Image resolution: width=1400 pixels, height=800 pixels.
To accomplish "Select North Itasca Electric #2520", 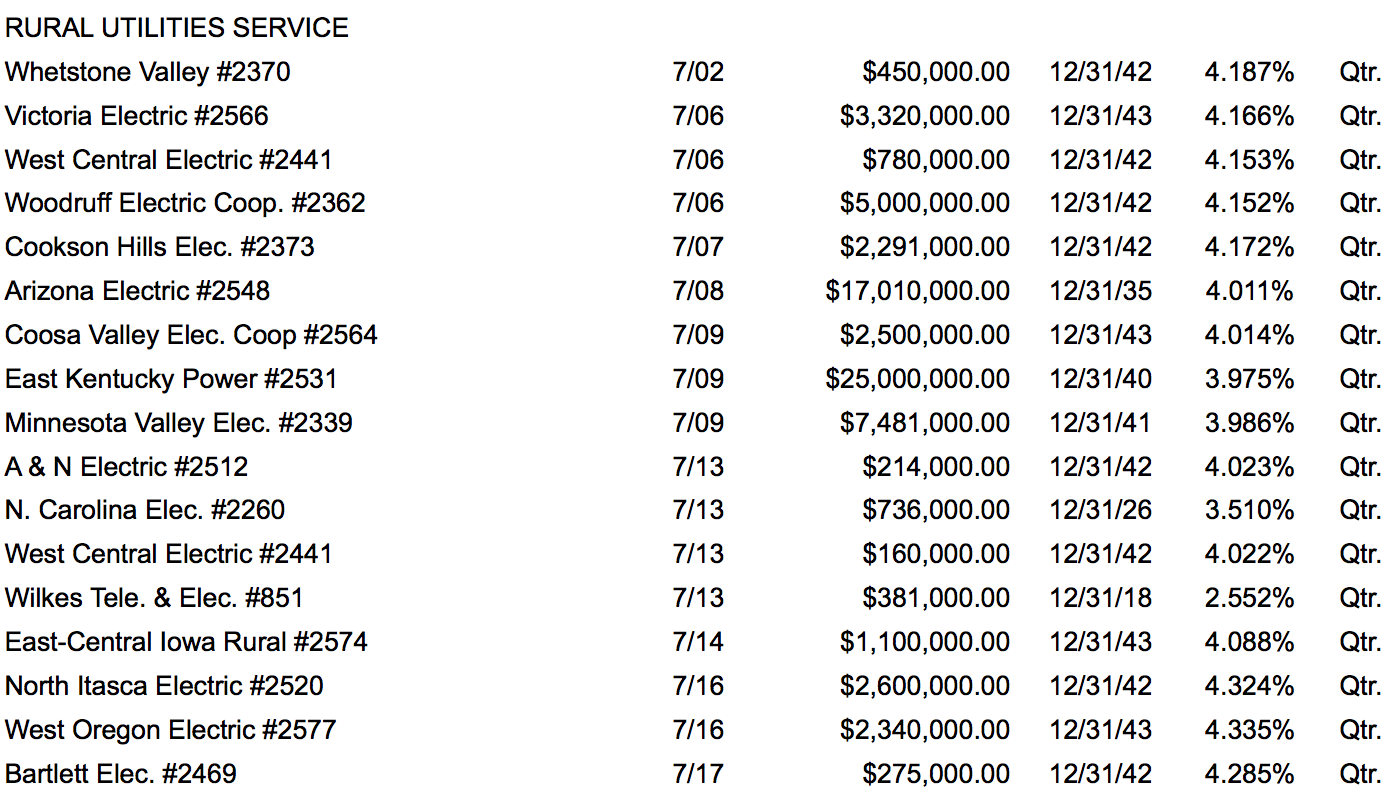I will (164, 686).
